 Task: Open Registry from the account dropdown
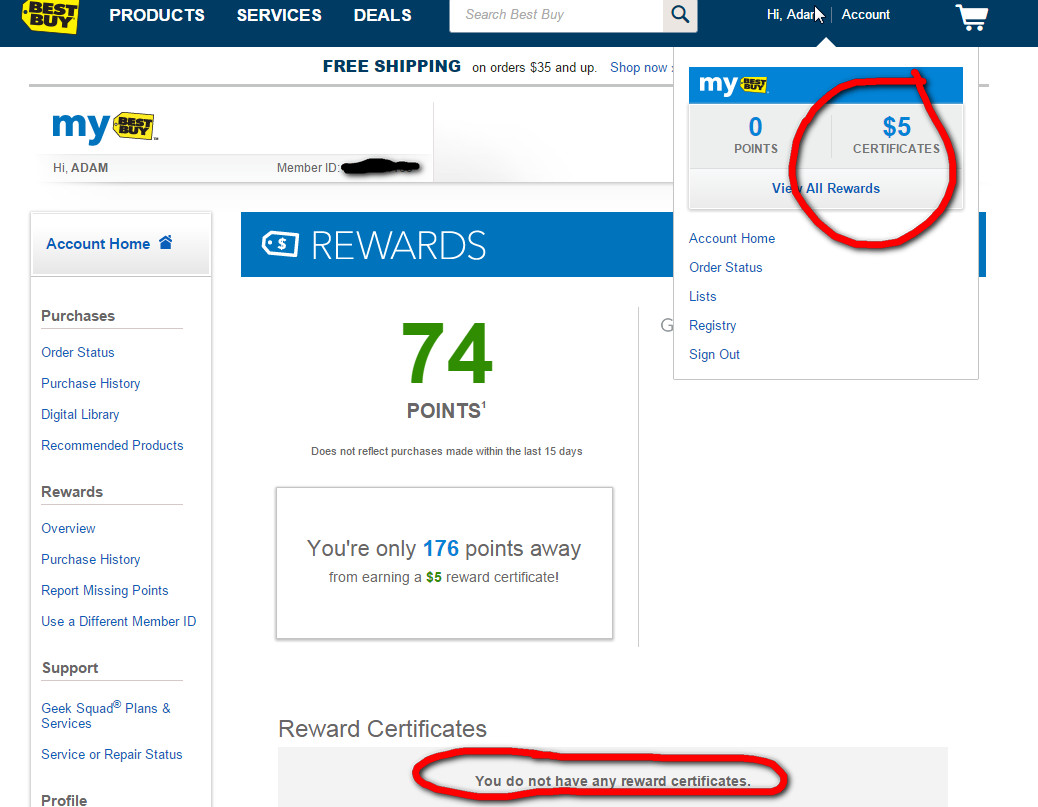712,326
